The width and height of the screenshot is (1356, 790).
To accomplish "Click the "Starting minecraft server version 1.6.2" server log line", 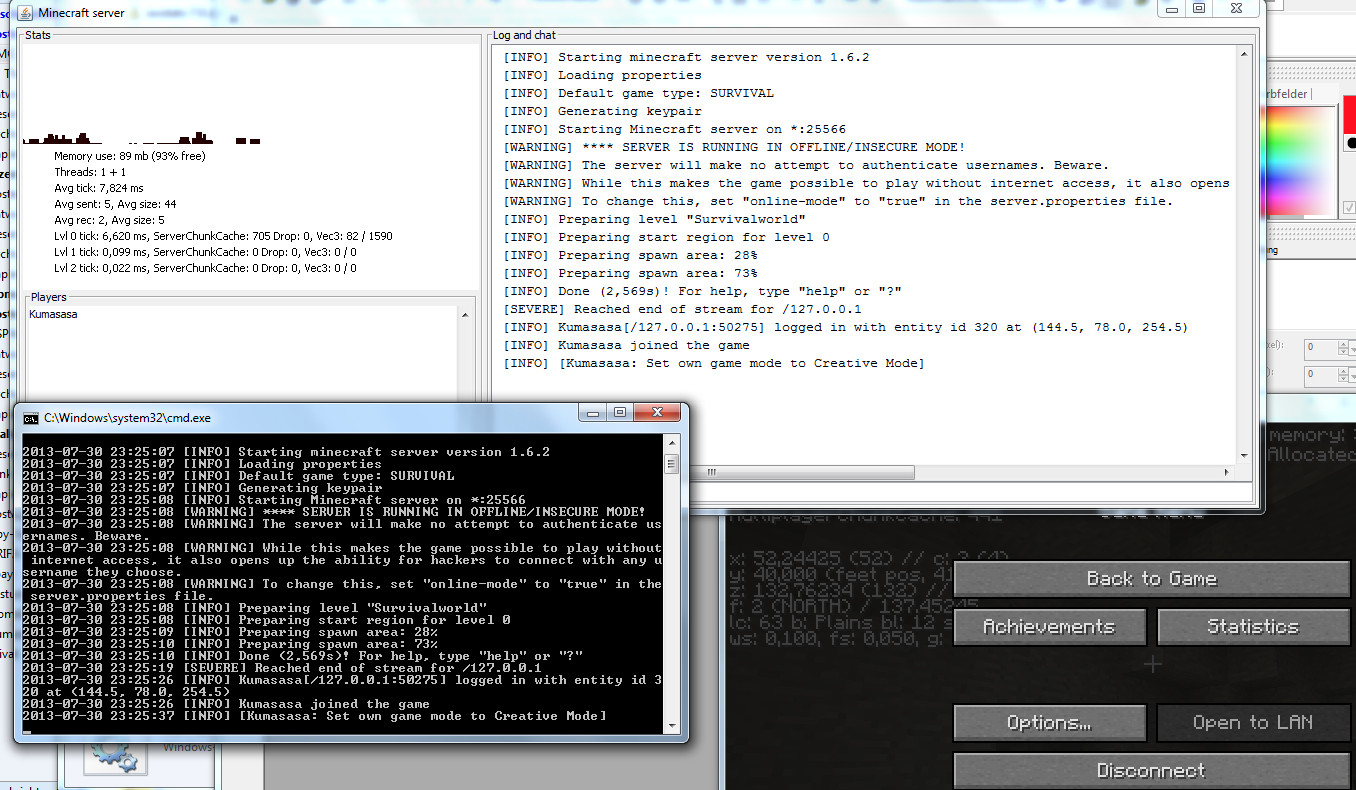I will click(686, 57).
